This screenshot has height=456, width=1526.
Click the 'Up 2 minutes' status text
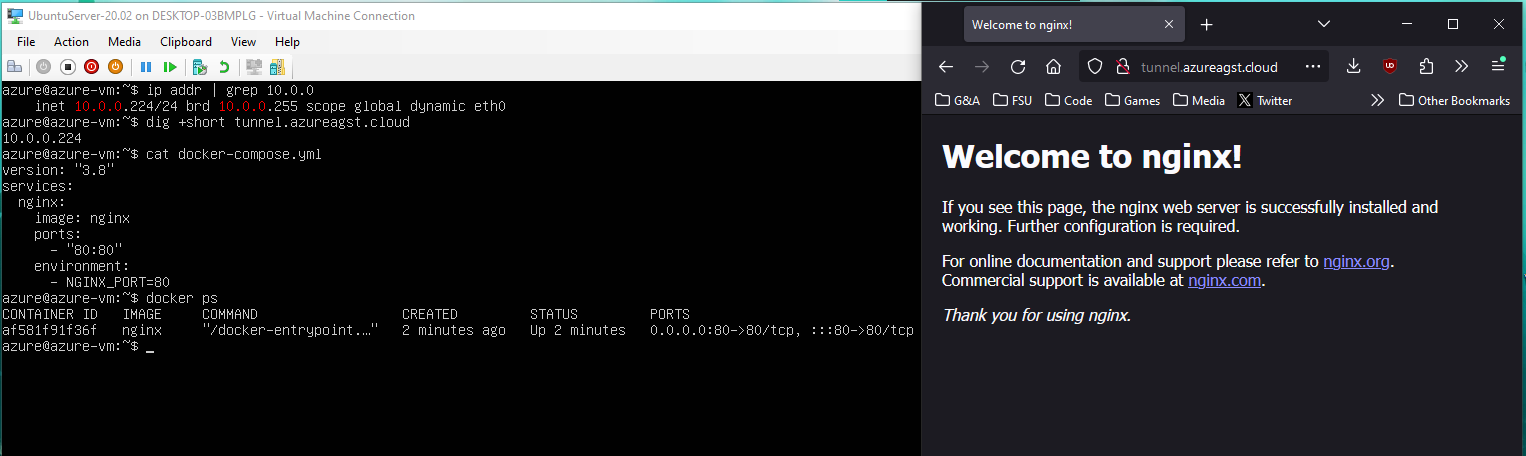pos(578,330)
